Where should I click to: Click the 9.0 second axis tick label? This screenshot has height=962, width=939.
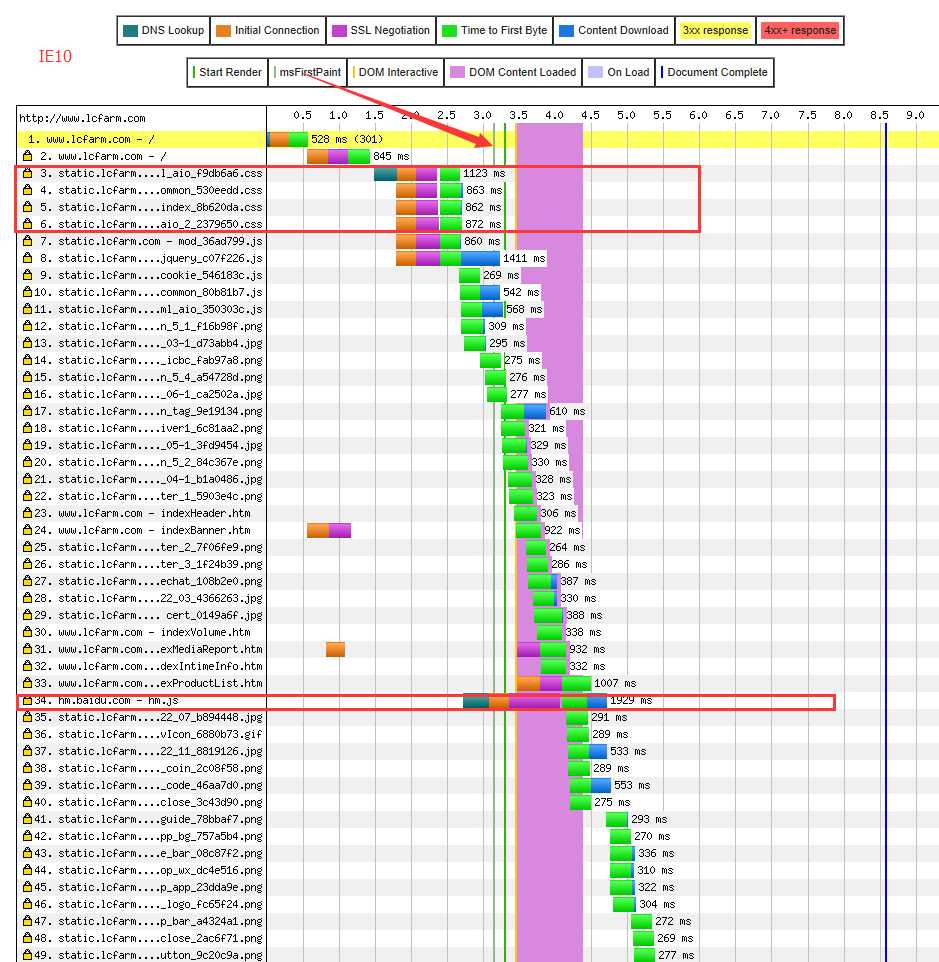pyautogui.click(x=915, y=115)
